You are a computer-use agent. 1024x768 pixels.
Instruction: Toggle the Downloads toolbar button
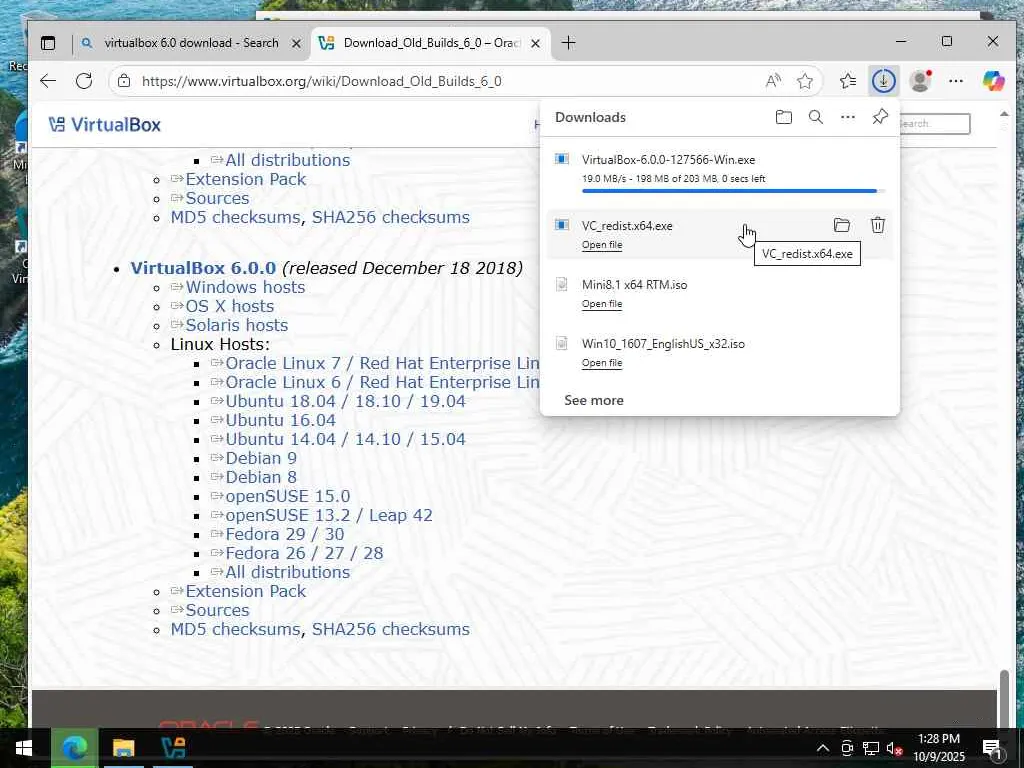(884, 81)
